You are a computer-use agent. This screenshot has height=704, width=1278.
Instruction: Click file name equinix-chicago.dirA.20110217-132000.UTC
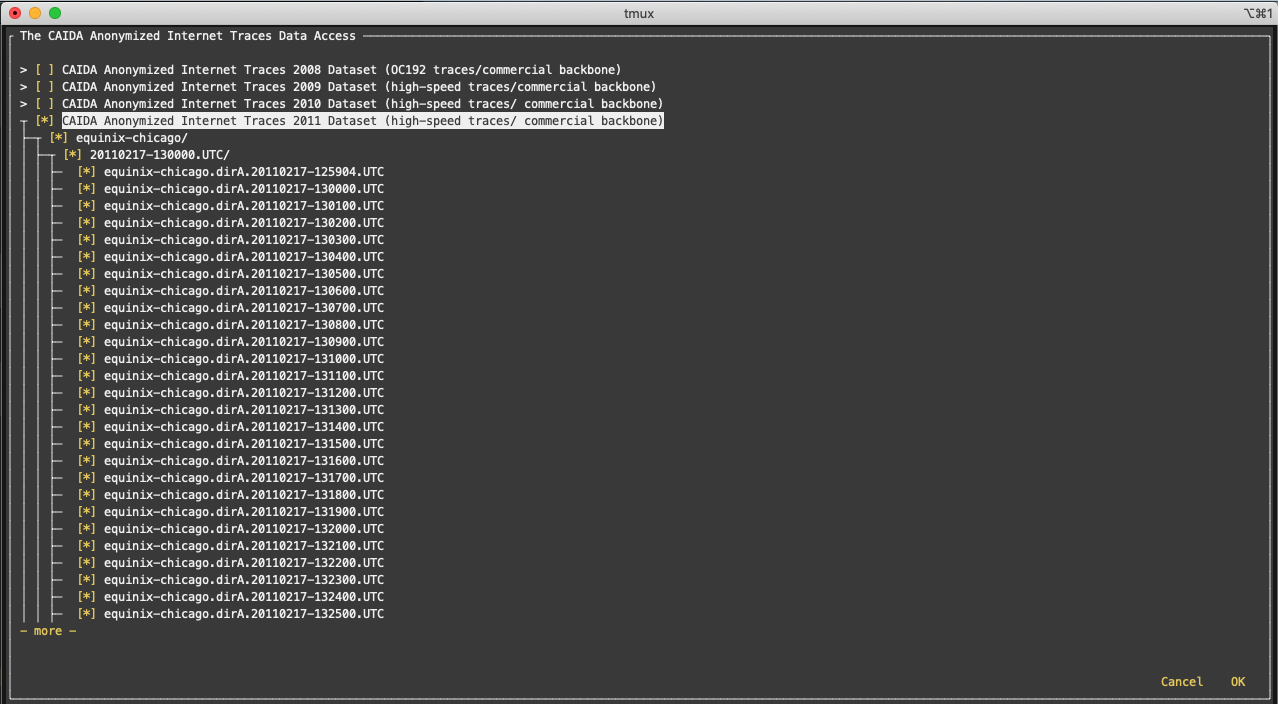pos(244,529)
